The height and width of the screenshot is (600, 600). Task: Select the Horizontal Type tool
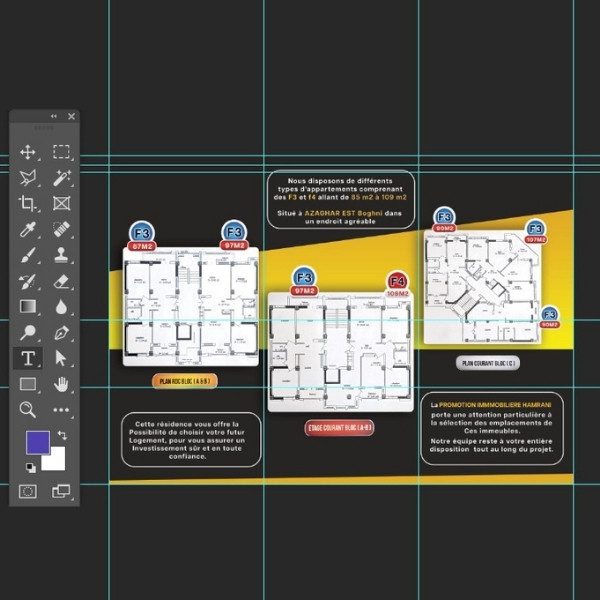(28, 358)
